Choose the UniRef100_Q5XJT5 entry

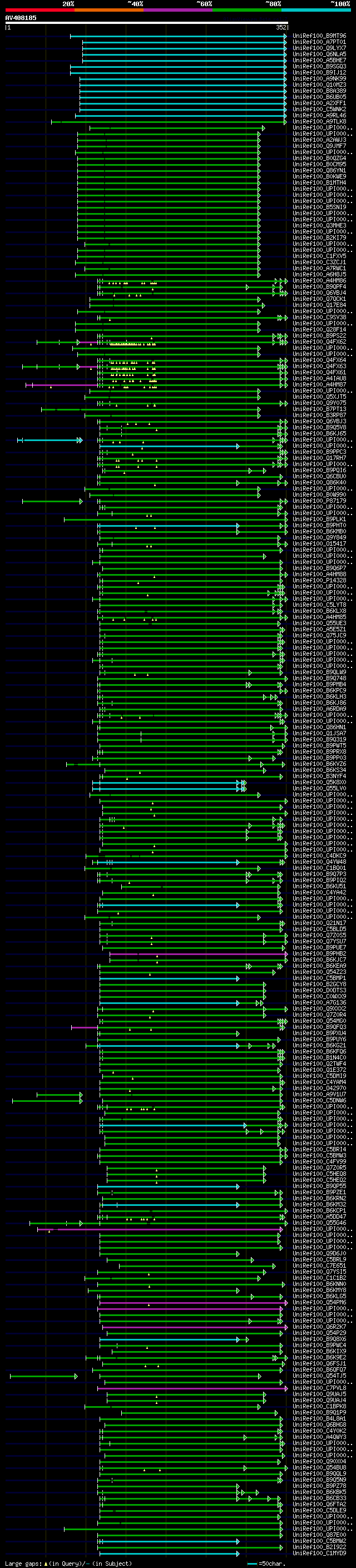(319, 397)
